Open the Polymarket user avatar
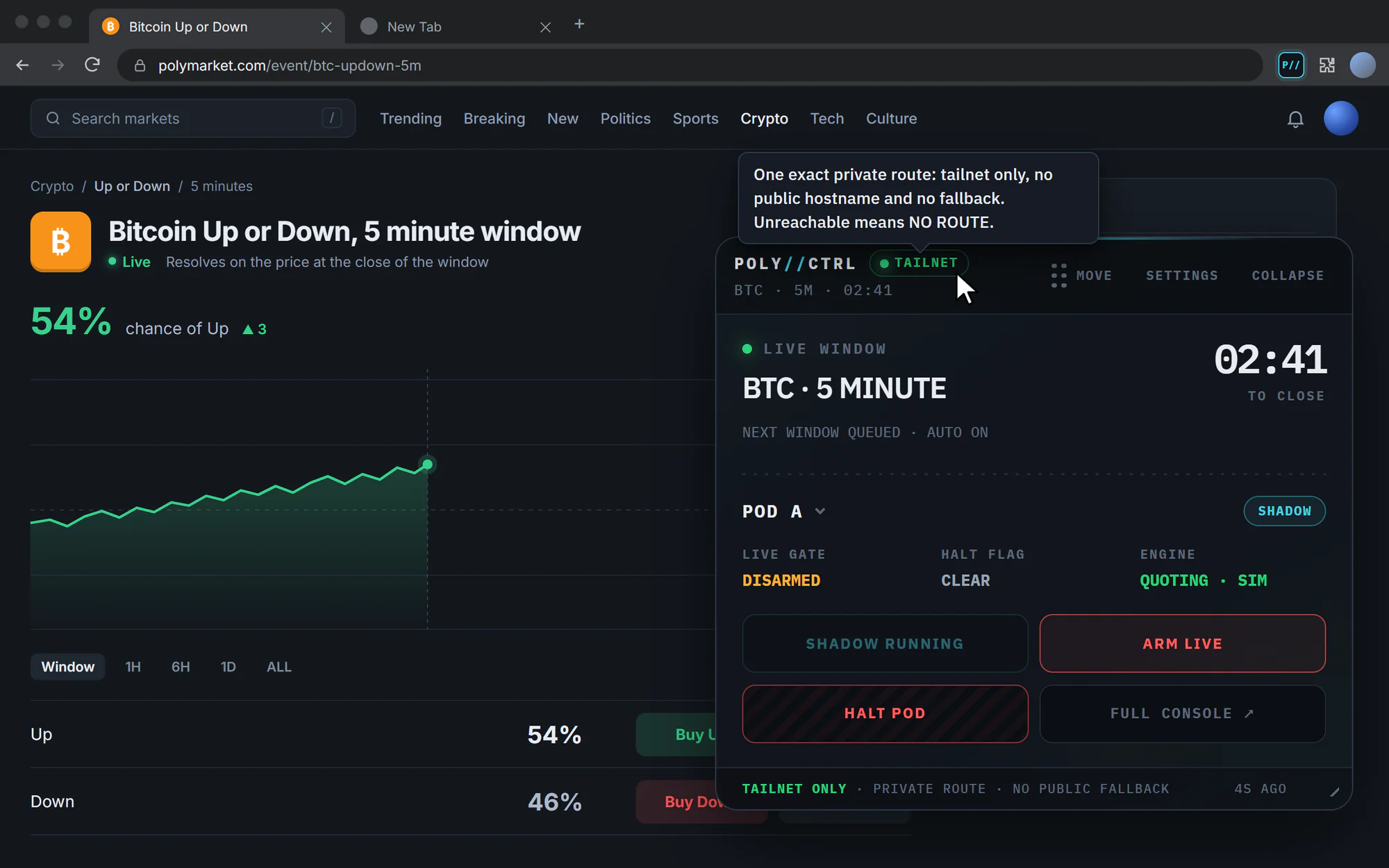This screenshot has width=1389, height=868. click(x=1341, y=118)
